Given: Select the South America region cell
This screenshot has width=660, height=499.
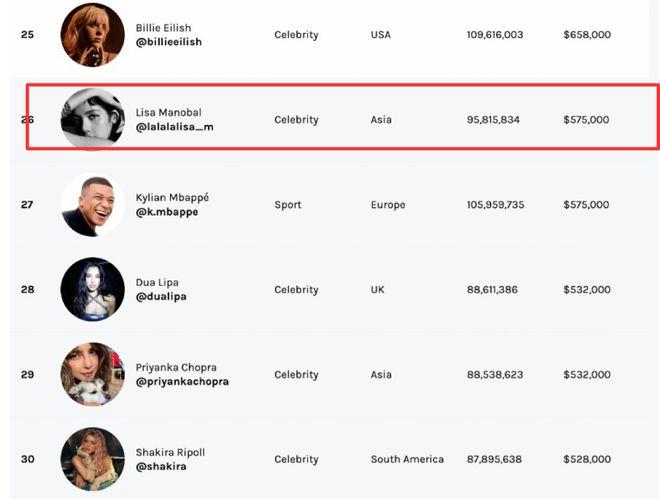Looking at the screenshot, I should coord(407,459).
